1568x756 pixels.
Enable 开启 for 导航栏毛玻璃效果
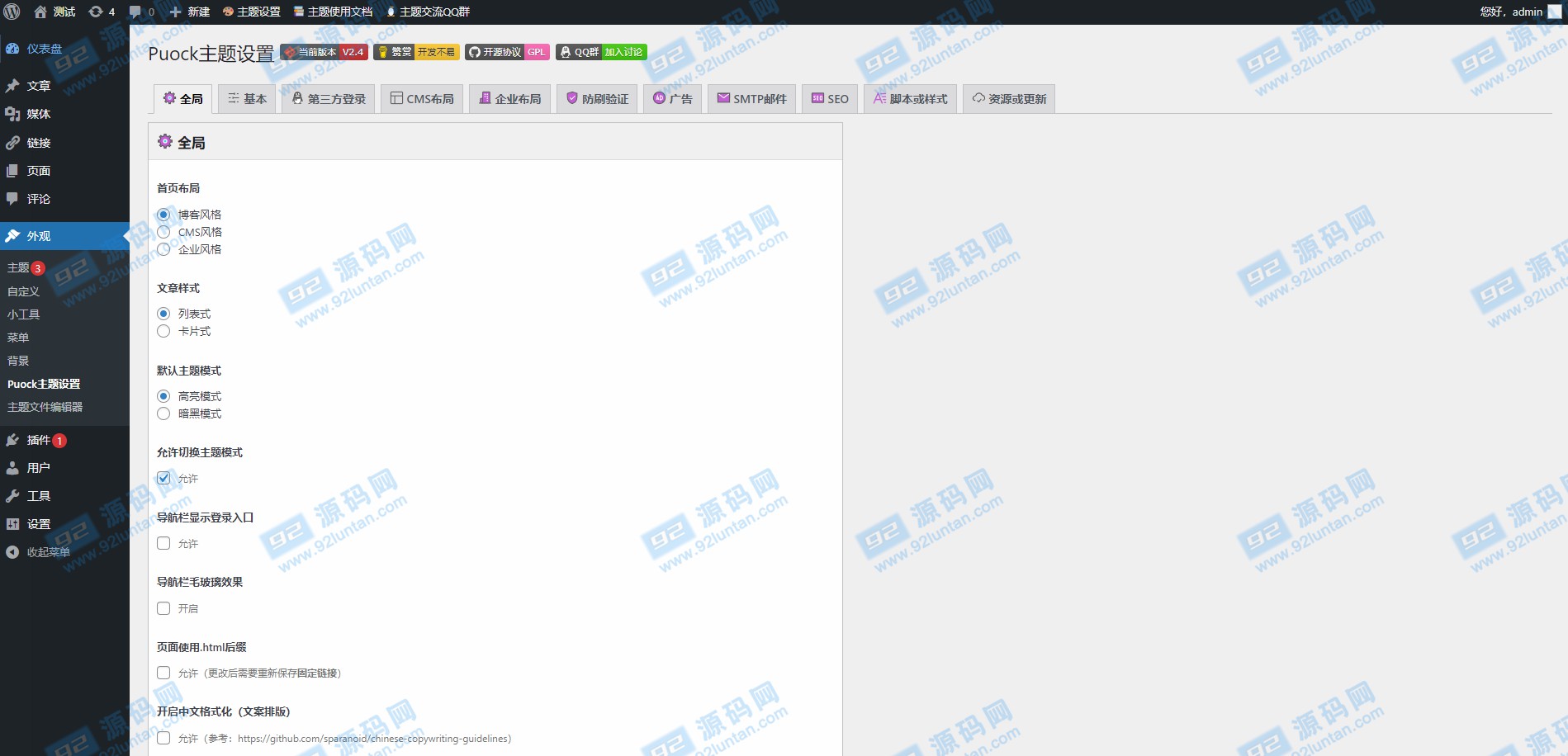click(163, 608)
